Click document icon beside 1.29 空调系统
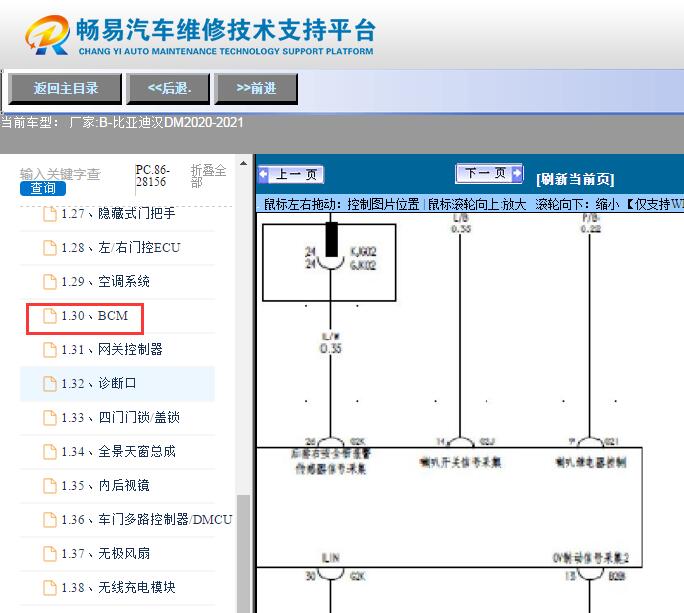 coord(50,282)
